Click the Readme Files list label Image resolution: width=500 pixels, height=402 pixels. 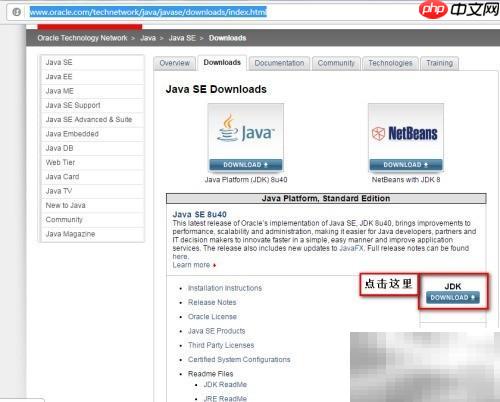tap(210, 374)
